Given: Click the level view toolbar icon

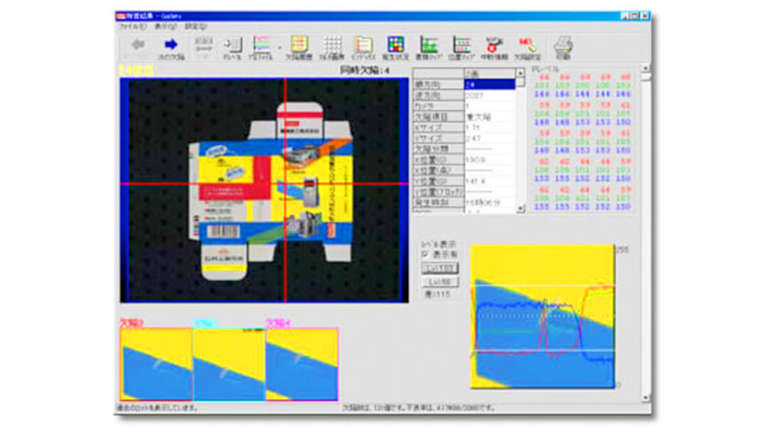Looking at the screenshot, I should (232, 48).
